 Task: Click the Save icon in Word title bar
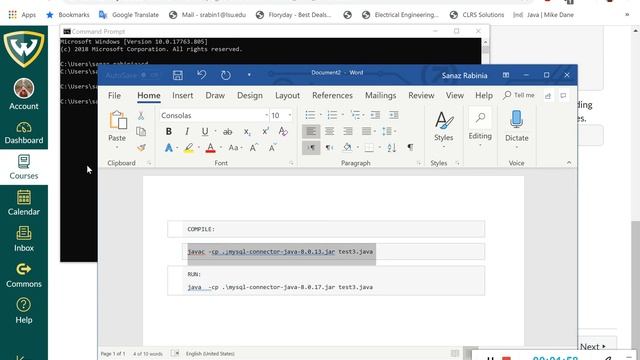(x=178, y=75)
